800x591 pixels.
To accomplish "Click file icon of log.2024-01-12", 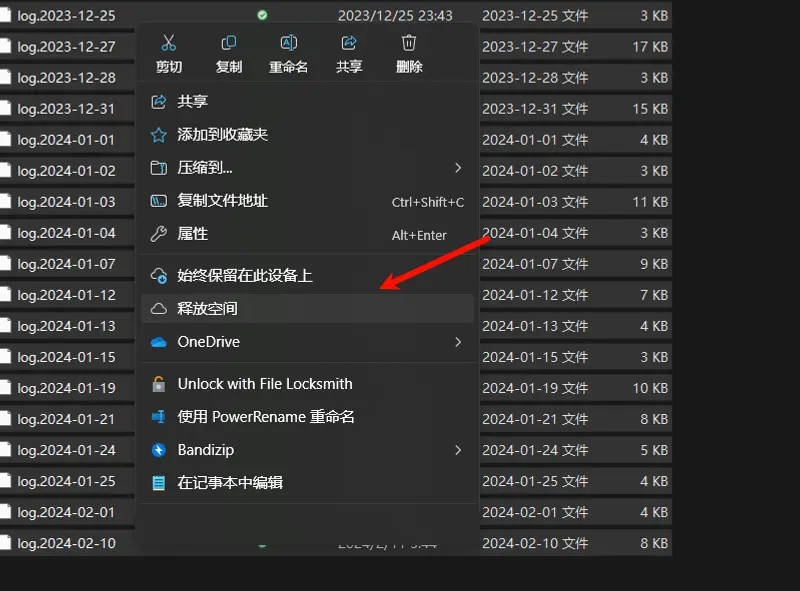I will pyautogui.click(x=6, y=295).
